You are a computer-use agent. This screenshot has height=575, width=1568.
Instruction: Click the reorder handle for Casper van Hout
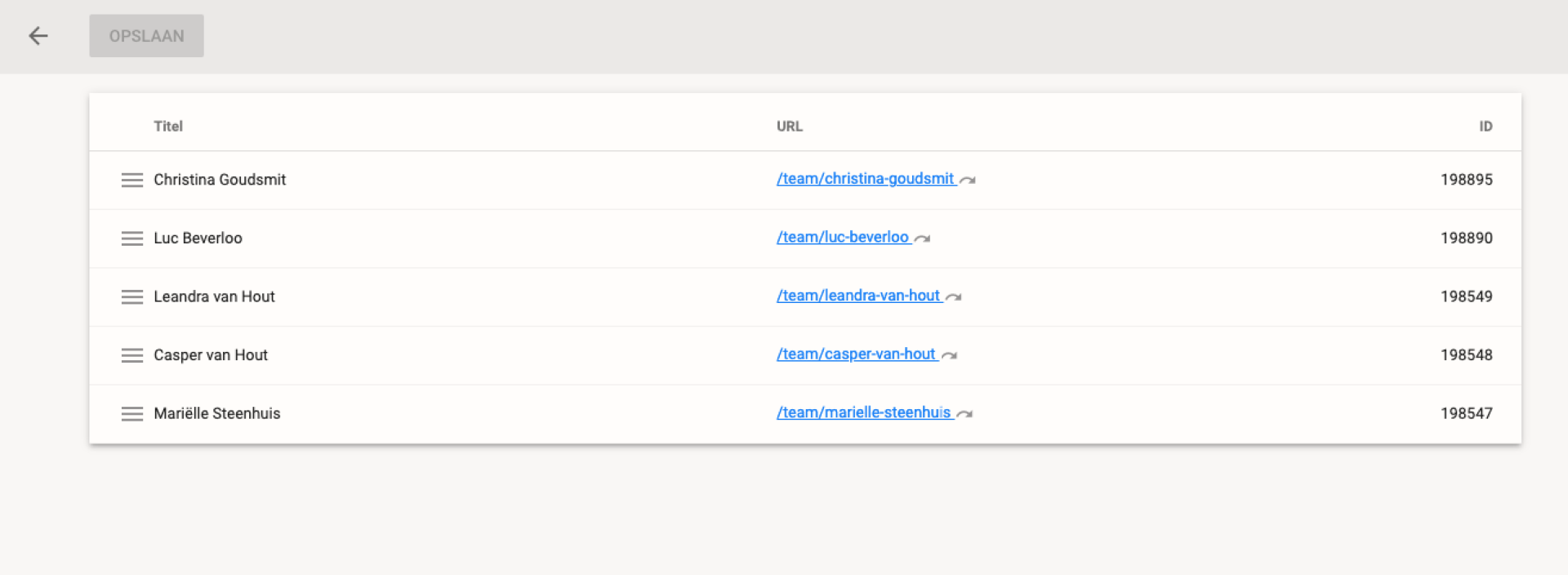(132, 355)
